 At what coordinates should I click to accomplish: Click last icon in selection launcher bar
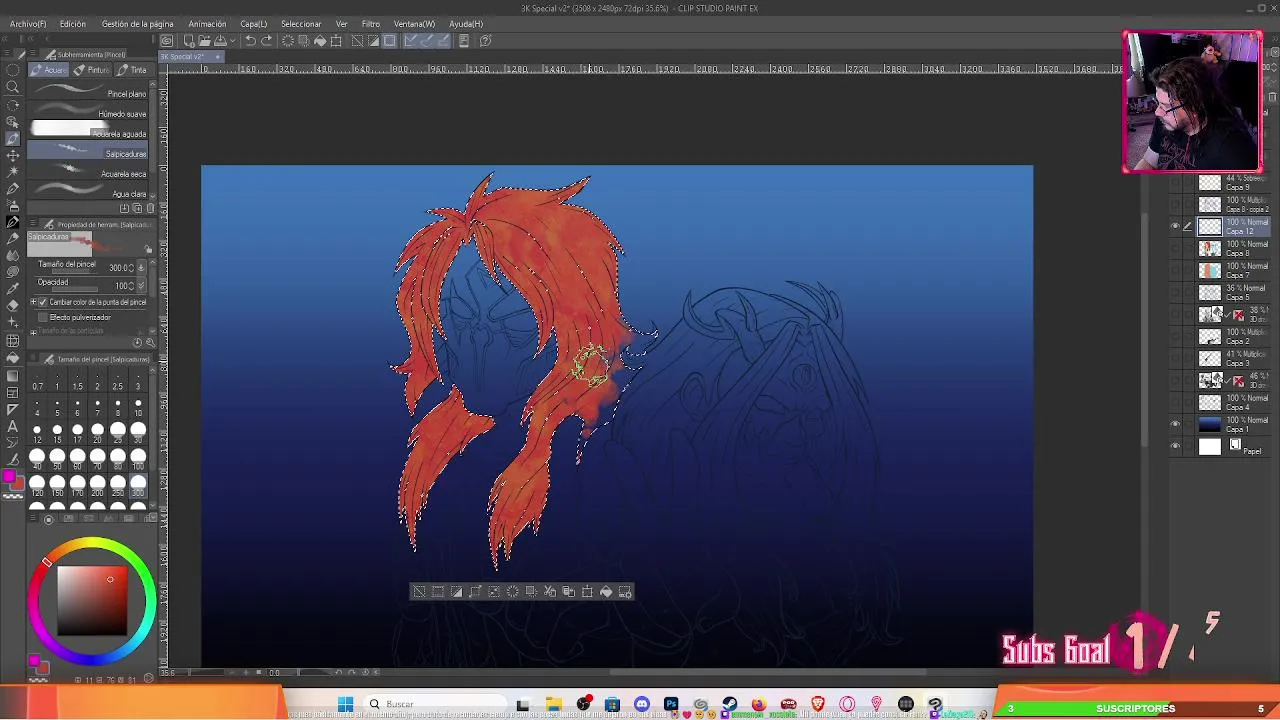[625, 592]
